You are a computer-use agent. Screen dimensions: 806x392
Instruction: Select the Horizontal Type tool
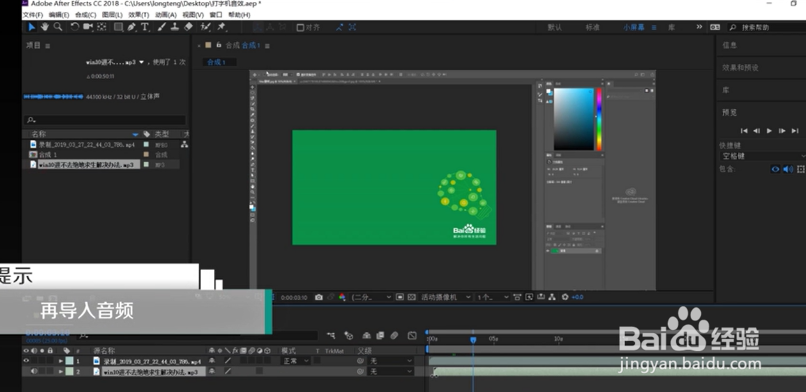(x=145, y=27)
